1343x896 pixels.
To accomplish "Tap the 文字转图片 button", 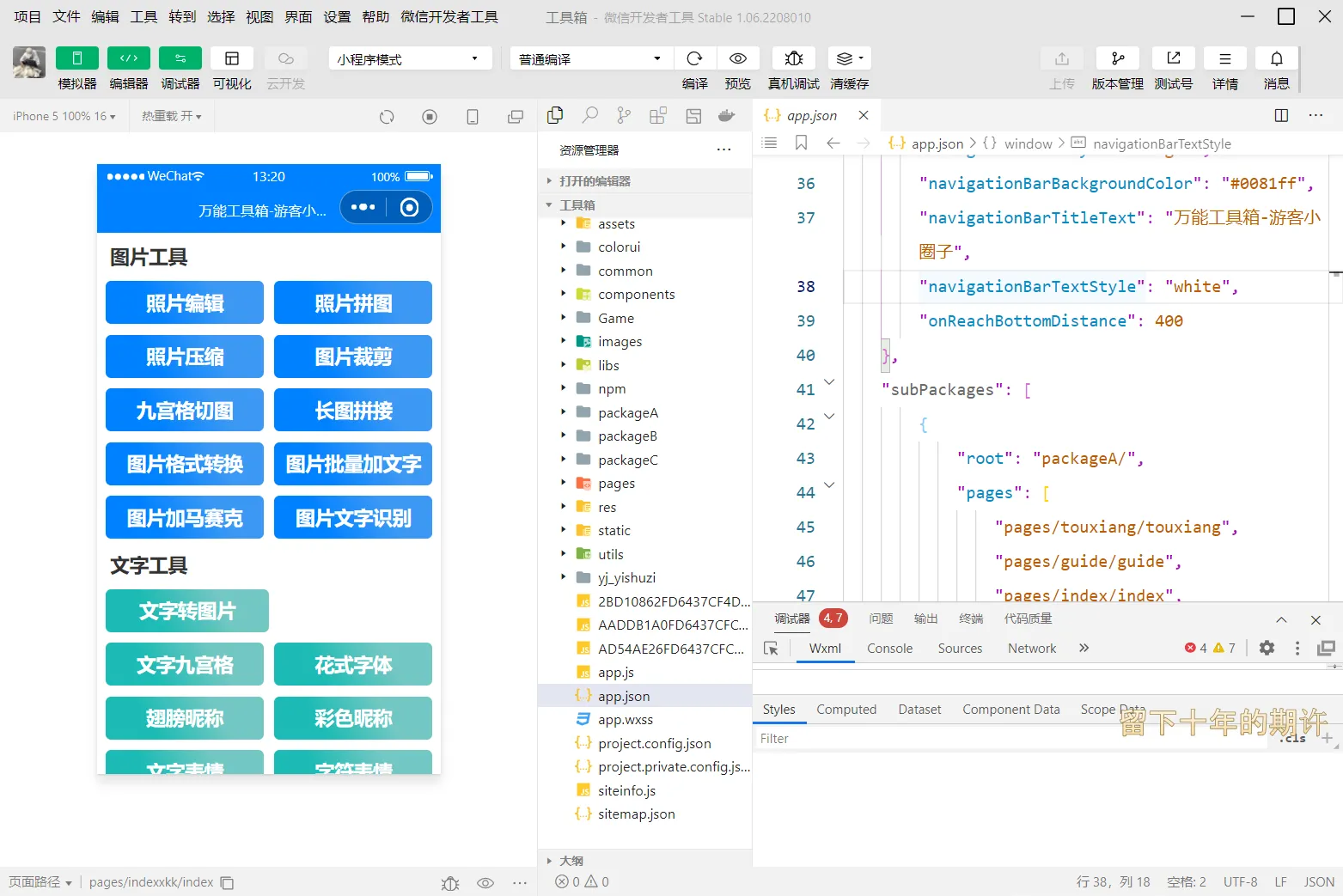I will click(x=187, y=611).
